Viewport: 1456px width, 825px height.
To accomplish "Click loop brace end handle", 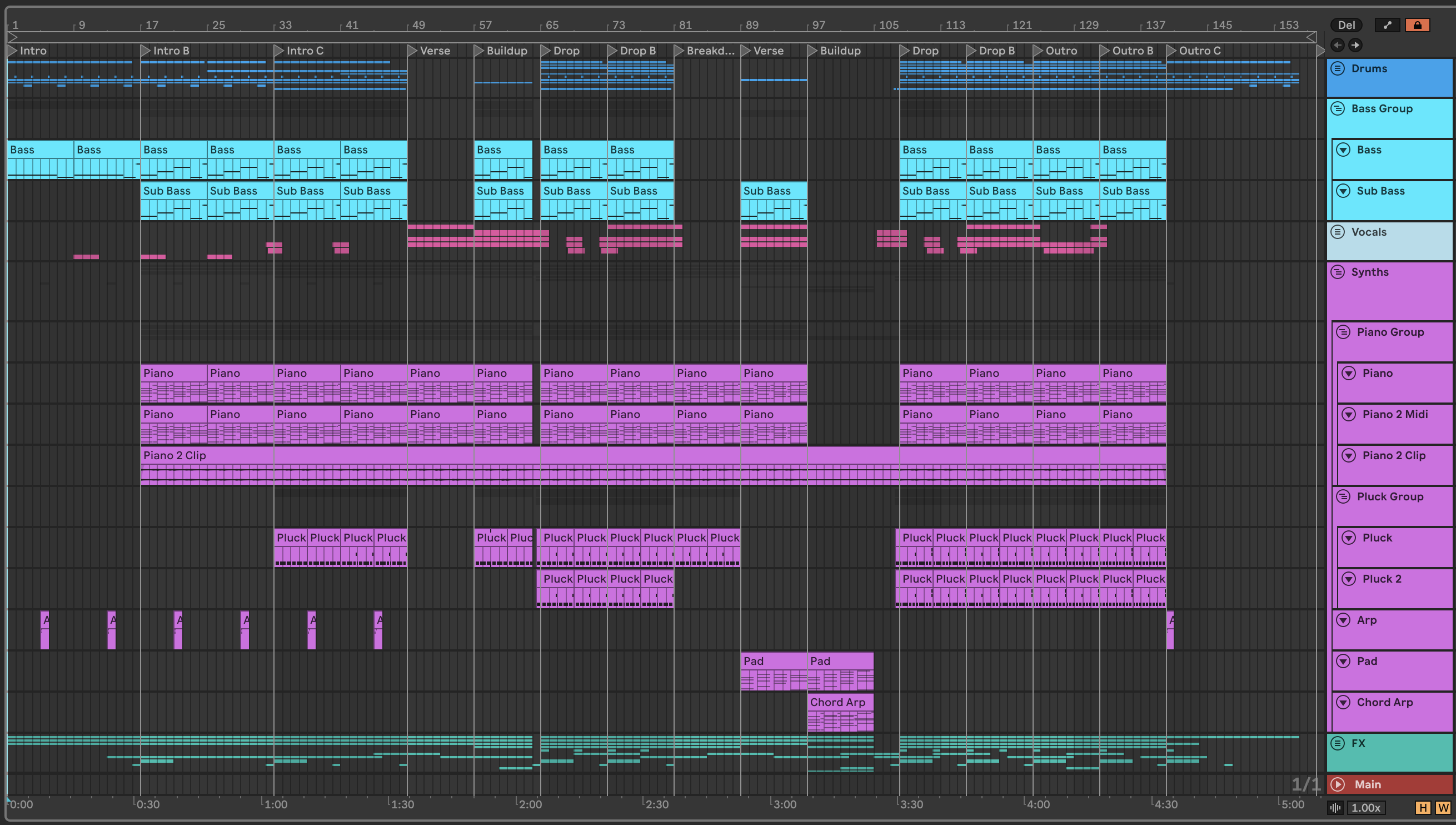I will point(1311,37).
